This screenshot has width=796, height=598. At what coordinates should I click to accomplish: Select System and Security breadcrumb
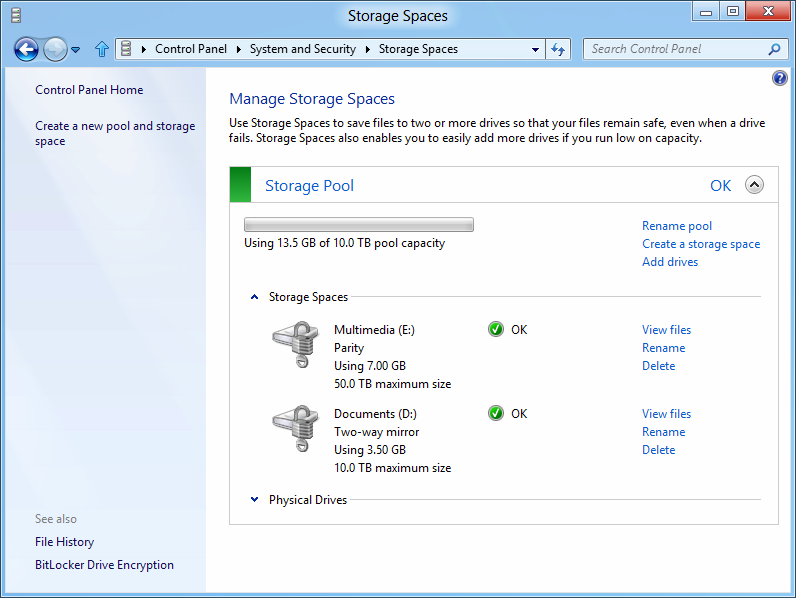(303, 49)
